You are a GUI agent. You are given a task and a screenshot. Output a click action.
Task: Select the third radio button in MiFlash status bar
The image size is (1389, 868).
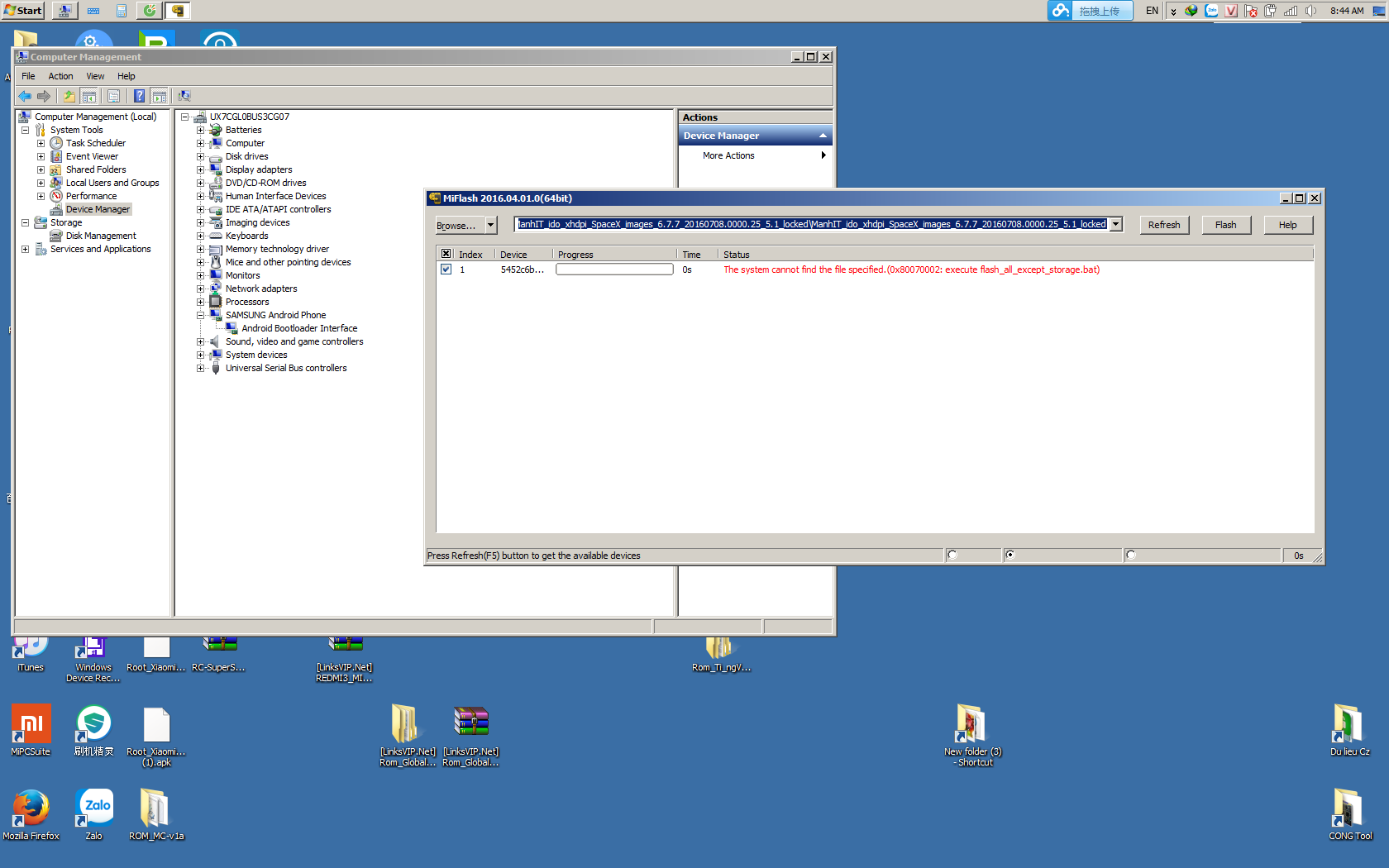pyautogui.click(x=1131, y=556)
